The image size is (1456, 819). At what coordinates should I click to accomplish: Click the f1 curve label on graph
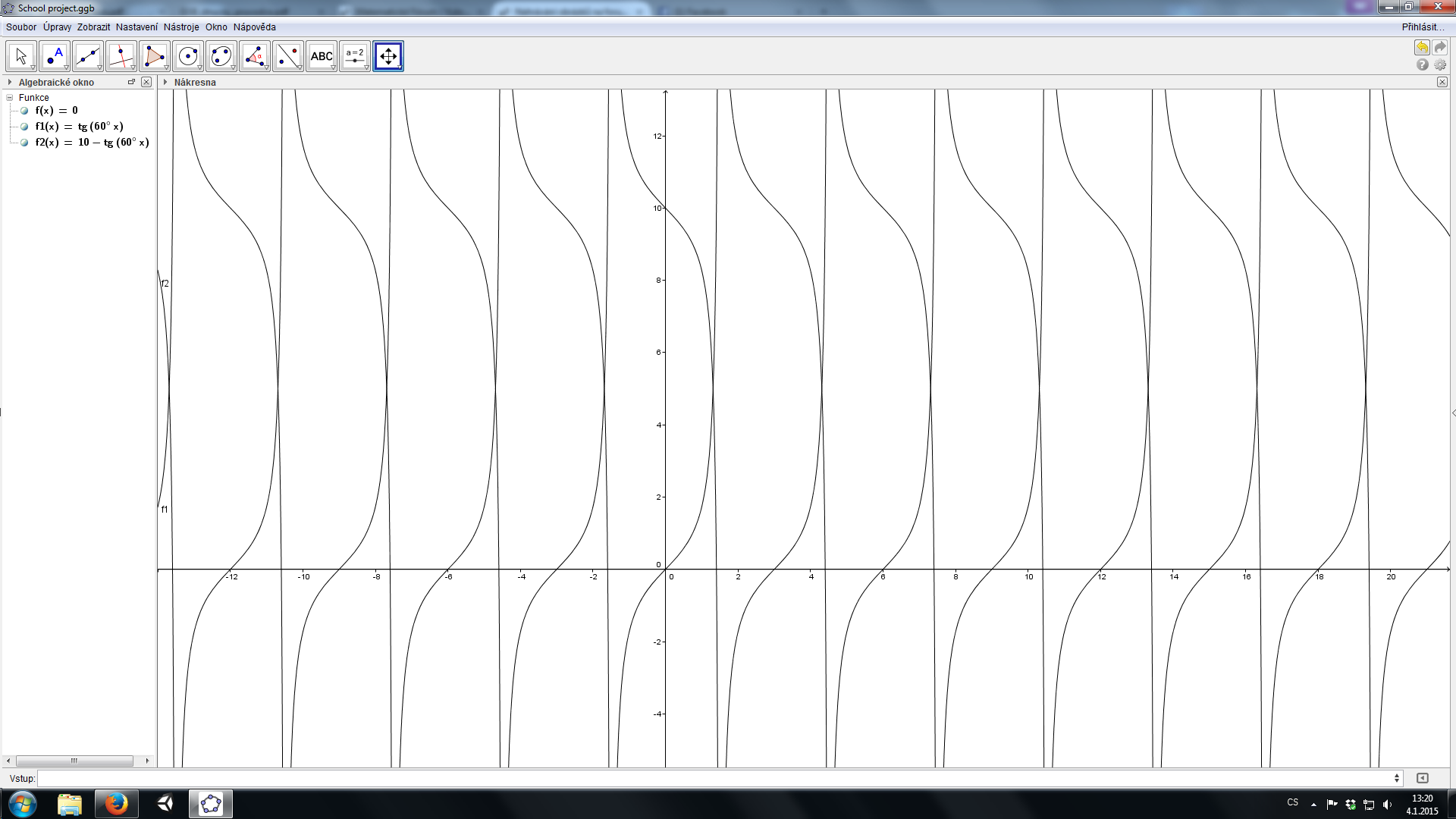click(x=165, y=510)
